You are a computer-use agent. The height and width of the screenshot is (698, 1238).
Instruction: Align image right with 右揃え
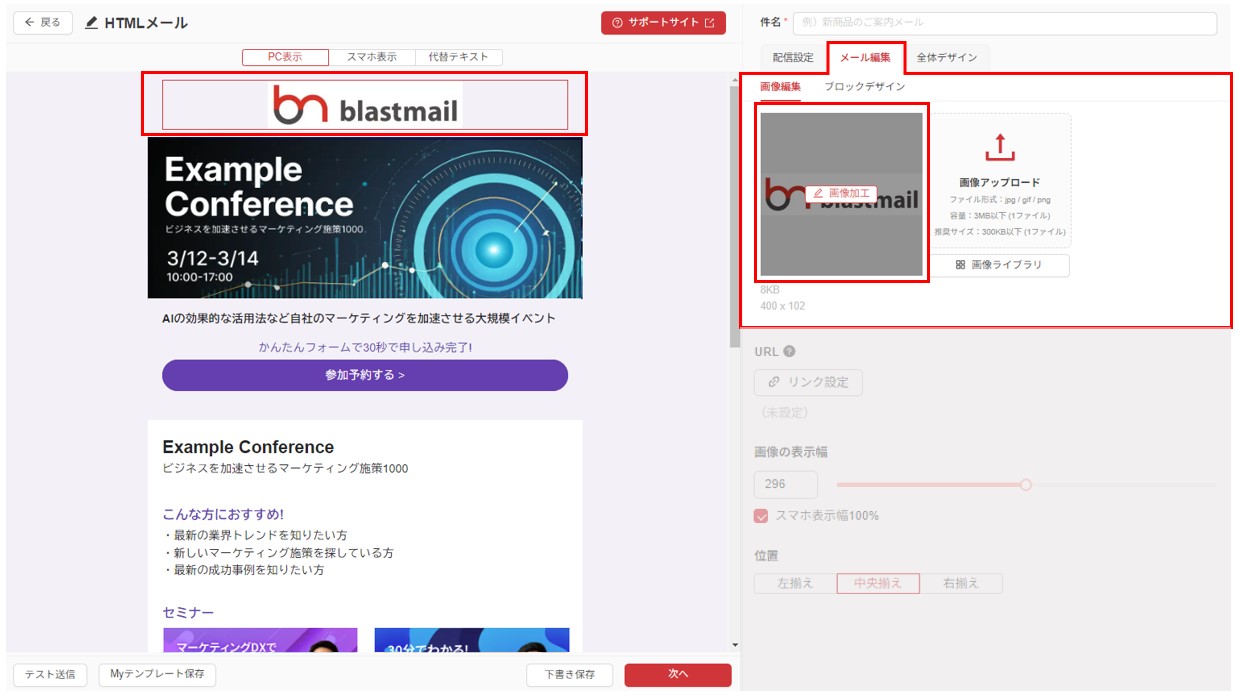961,583
